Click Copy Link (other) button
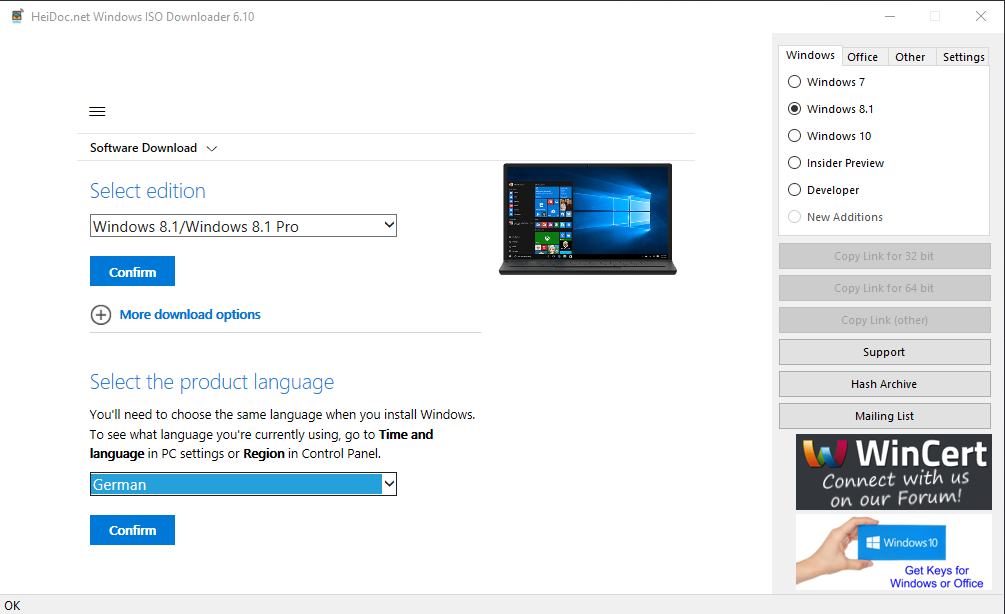 click(885, 320)
